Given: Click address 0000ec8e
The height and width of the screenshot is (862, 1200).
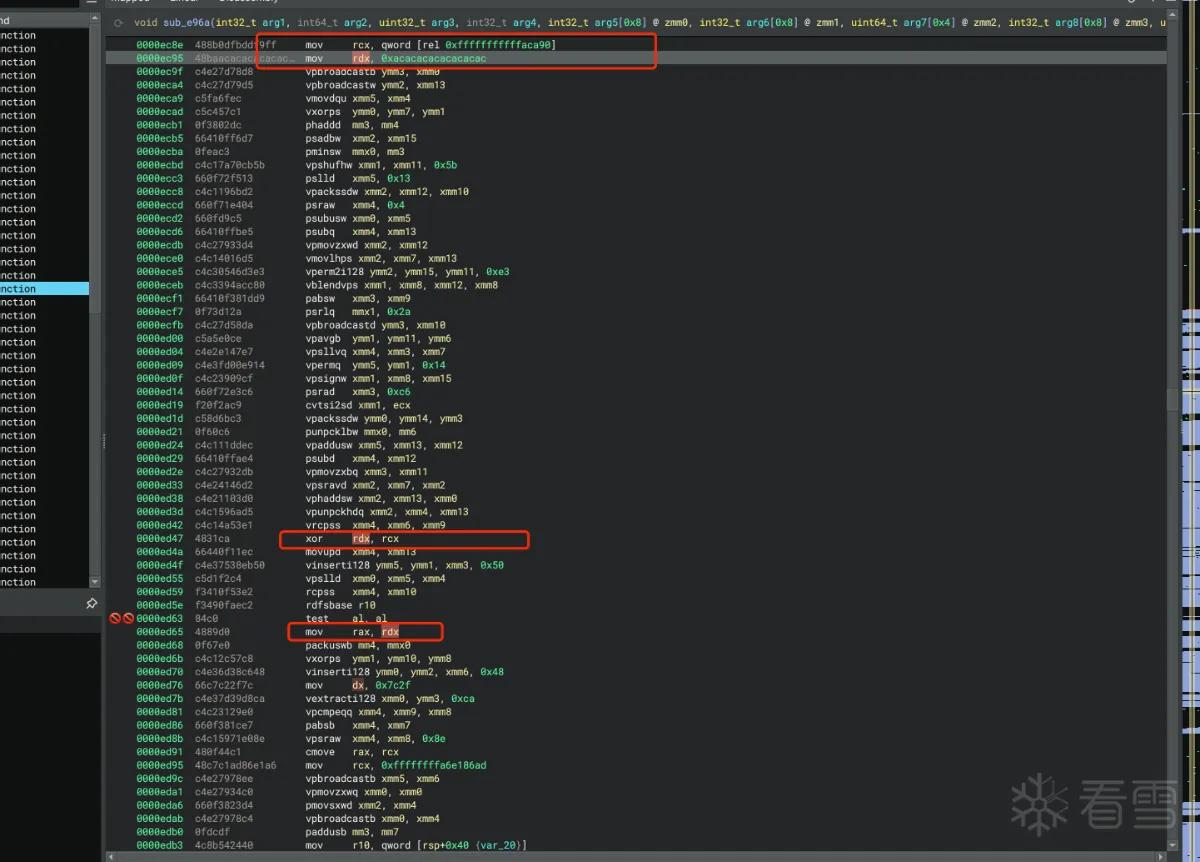Looking at the screenshot, I should tap(160, 45).
